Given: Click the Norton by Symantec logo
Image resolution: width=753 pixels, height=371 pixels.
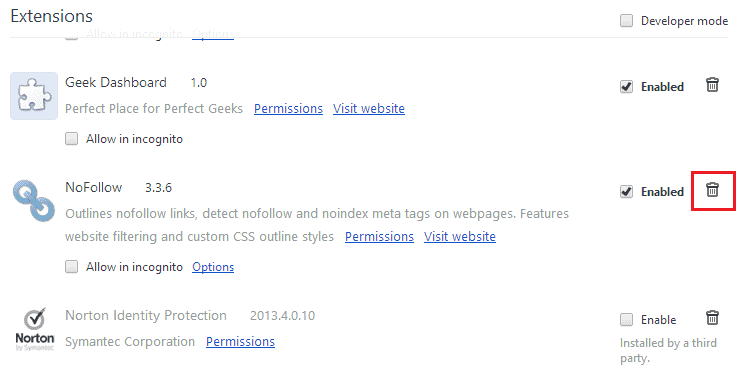Looking at the screenshot, I should (35, 329).
